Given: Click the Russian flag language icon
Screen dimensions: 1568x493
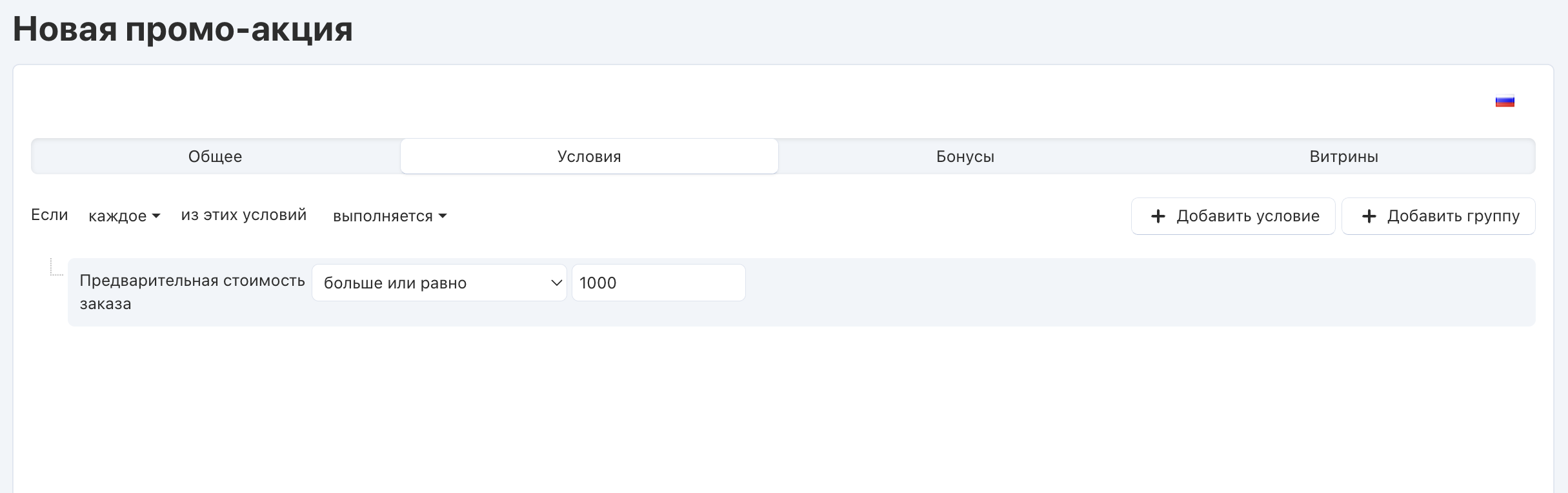Looking at the screenshot, I should pos(1505,101).
